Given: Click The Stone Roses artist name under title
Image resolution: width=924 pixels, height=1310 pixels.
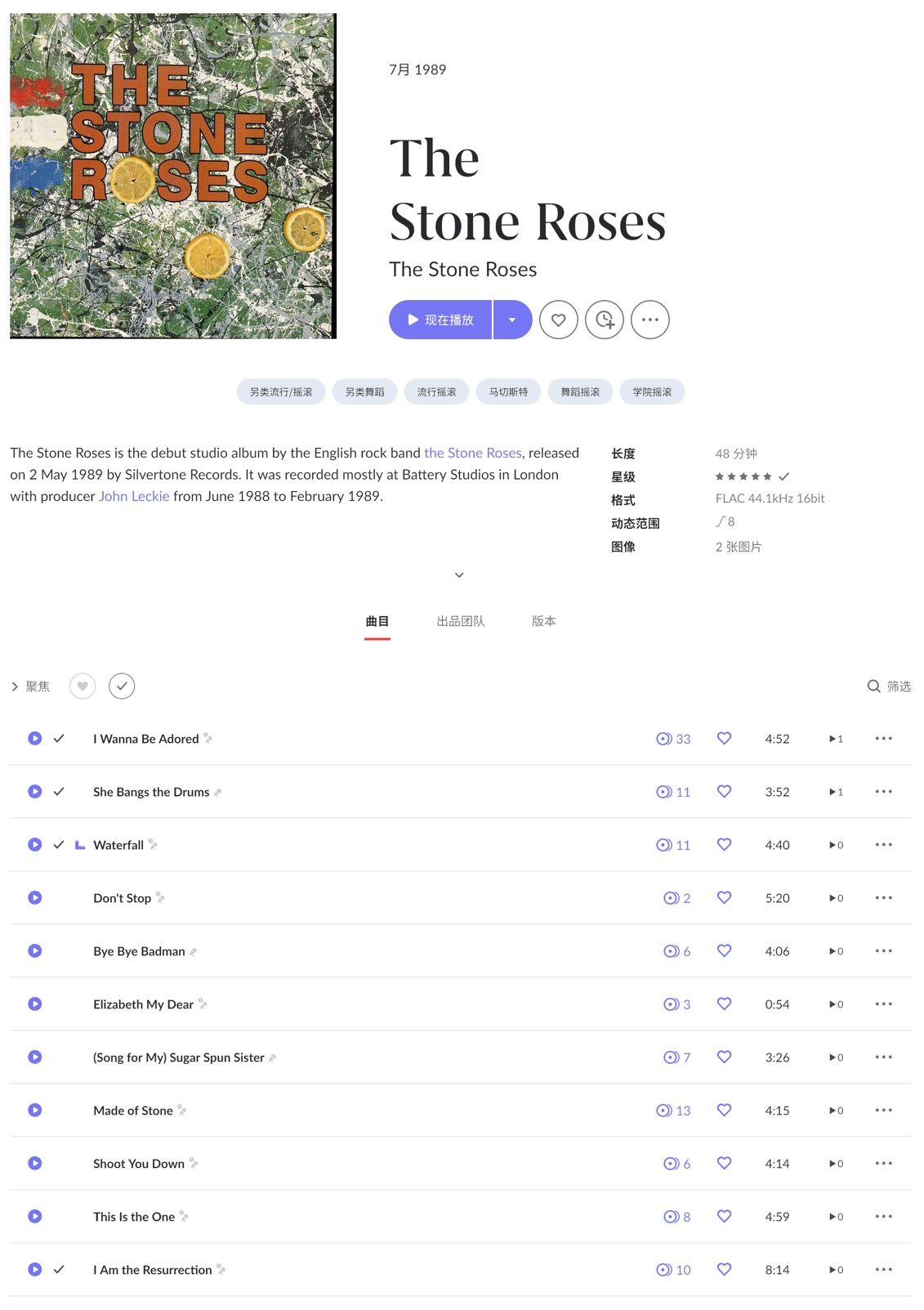Looking at the screenshot, I should (462, 269).
